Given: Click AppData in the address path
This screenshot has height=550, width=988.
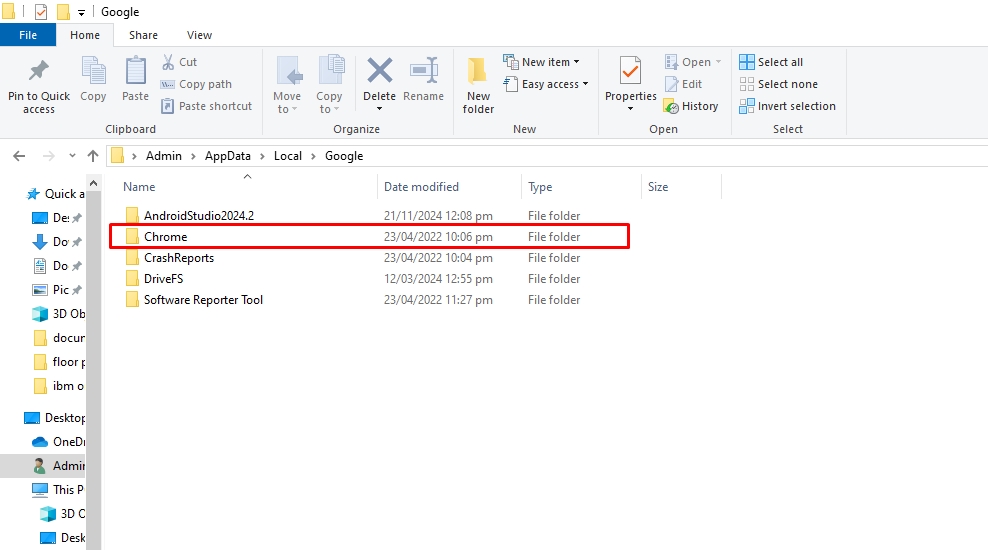Looking at the screenshot, I should (x=227, y=156).
